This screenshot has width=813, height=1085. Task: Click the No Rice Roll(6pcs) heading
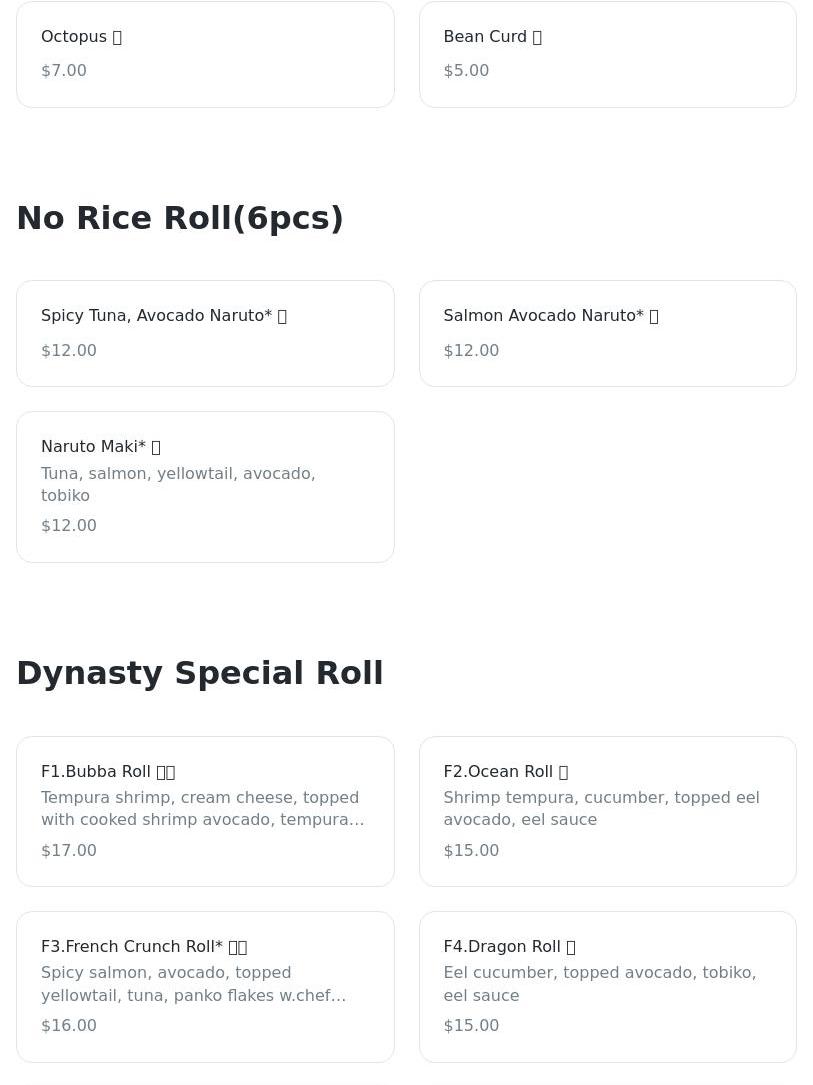coord(180,218)
